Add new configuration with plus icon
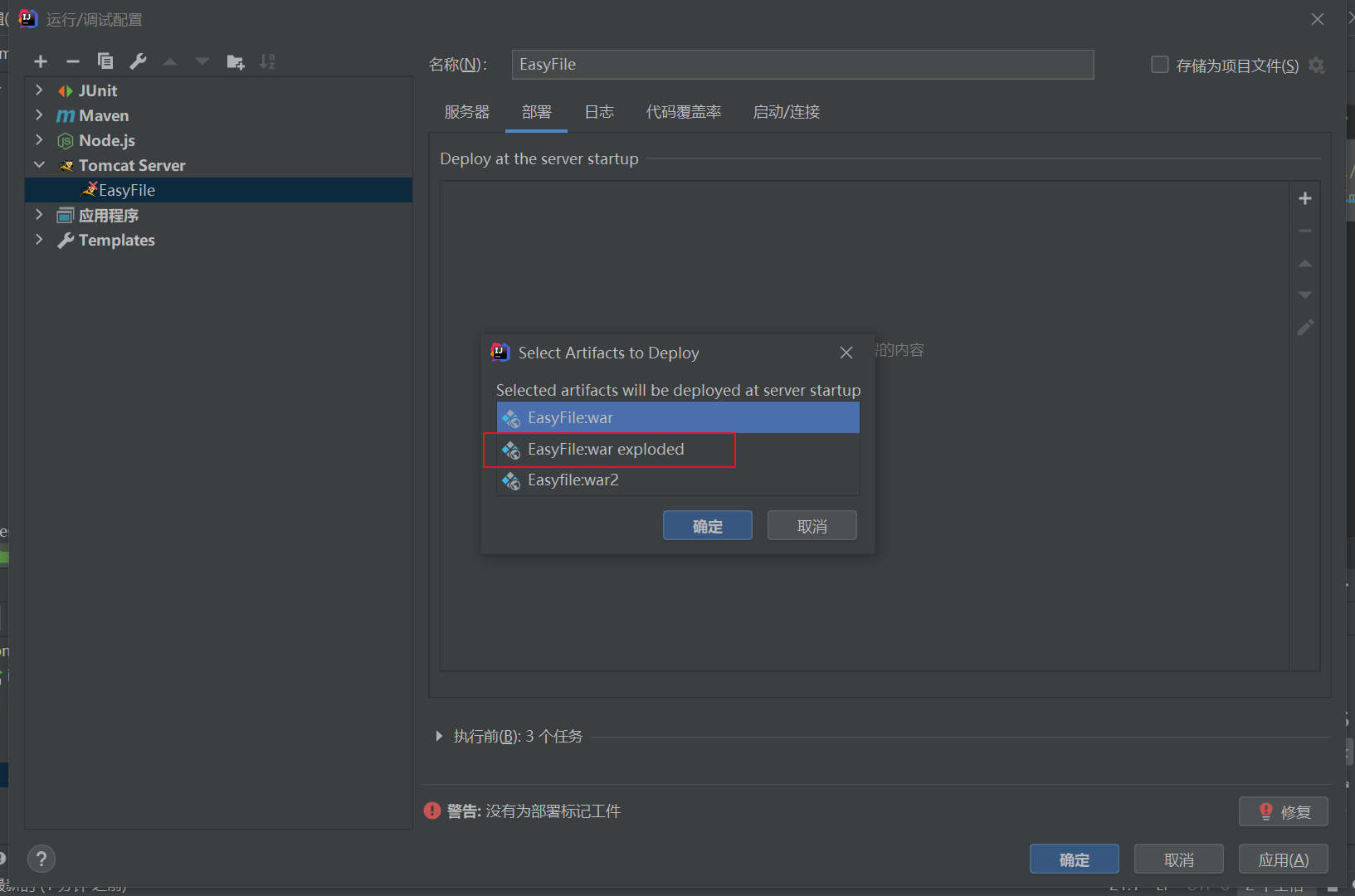The width and height of the screenshot is (1355, 896). coord(41,61)
